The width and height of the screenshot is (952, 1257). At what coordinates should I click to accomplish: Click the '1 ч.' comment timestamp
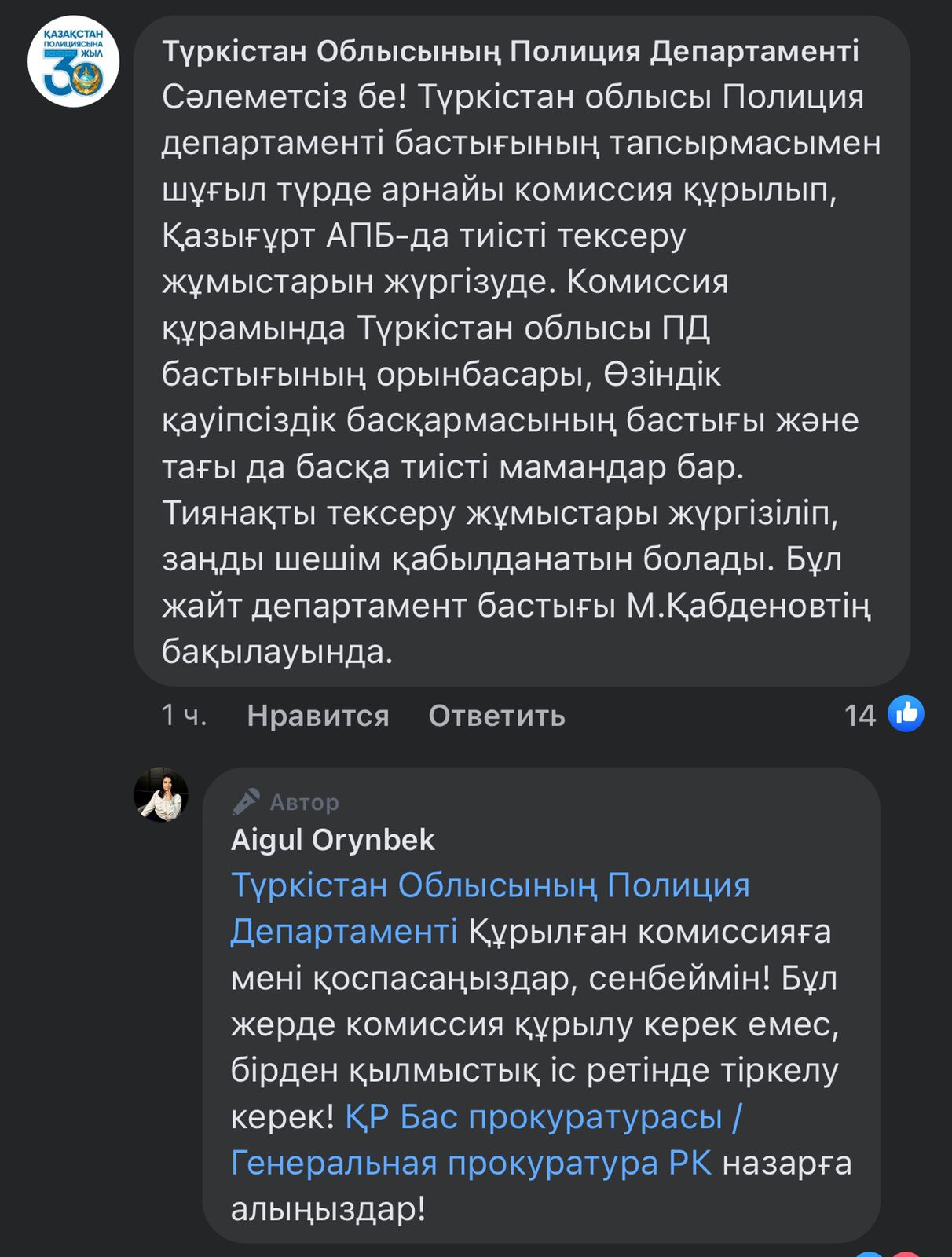pyautogui.click(x=184, y=716)
